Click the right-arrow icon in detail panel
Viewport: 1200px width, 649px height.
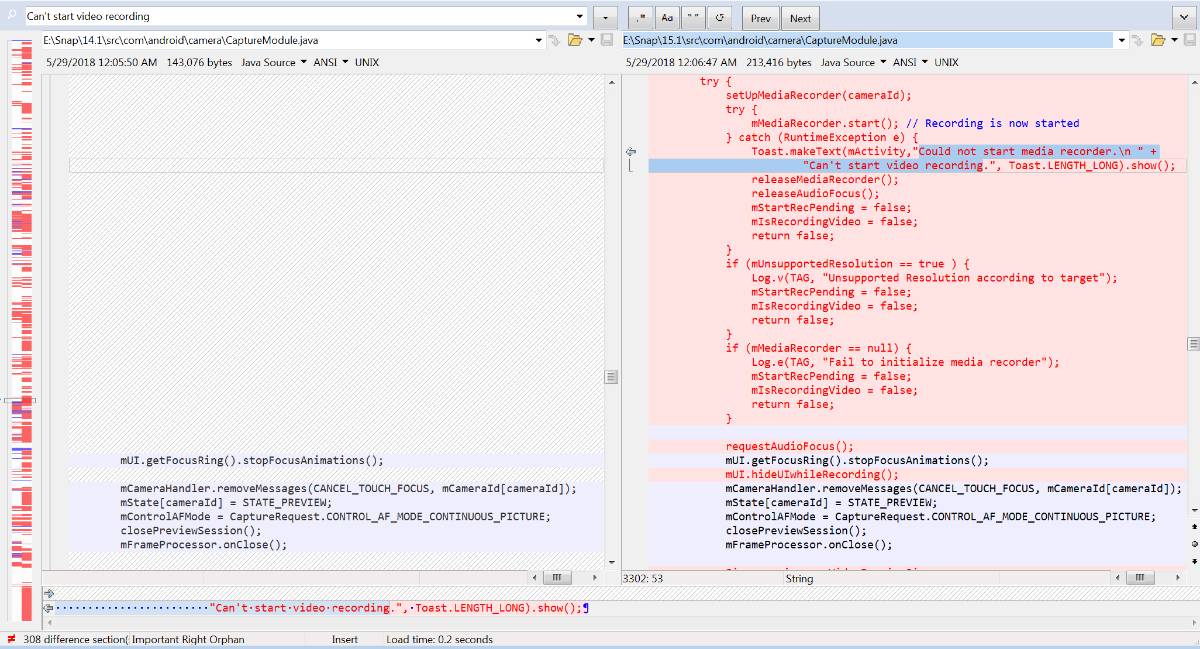click(x=49, y=594)
